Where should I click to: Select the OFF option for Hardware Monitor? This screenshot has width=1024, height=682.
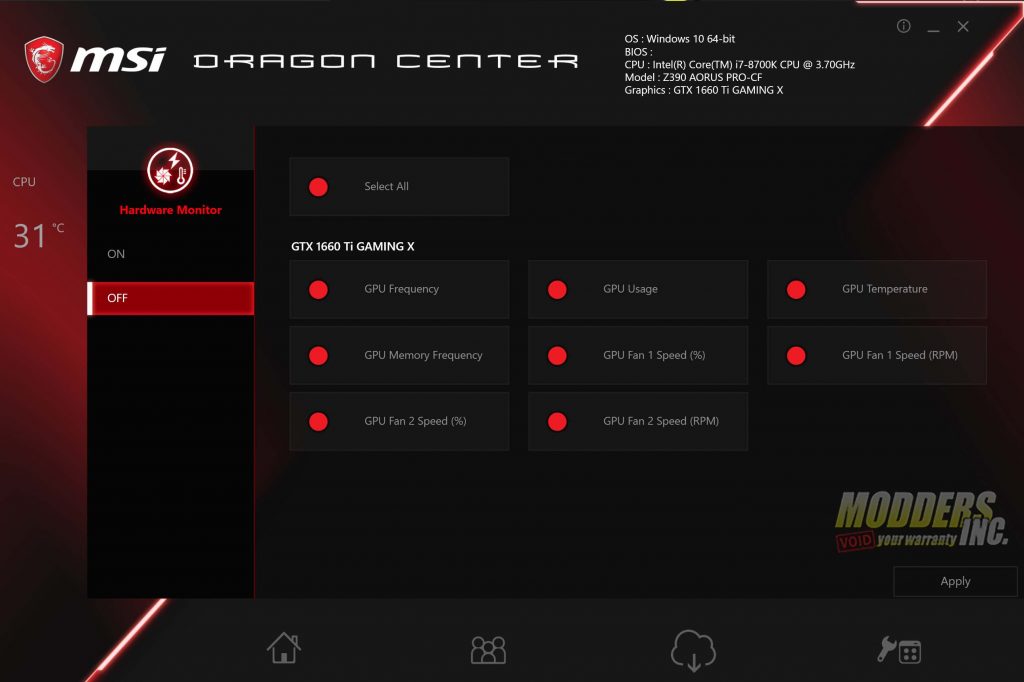pyautogui.click(x=170, y=299)
